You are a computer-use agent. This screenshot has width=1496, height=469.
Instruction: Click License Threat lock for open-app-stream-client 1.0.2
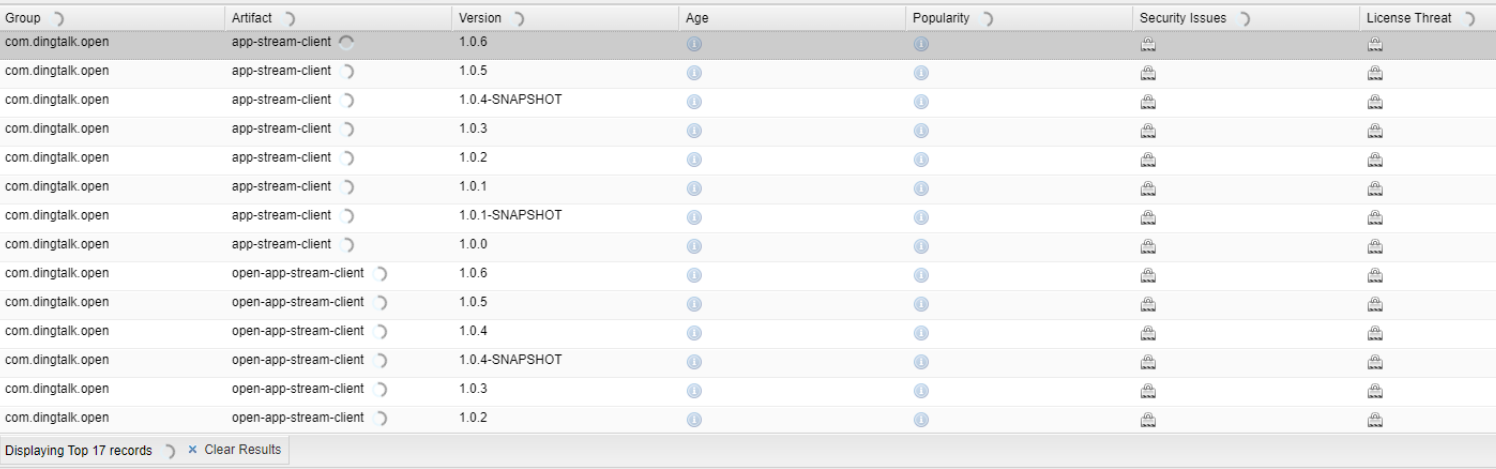(1375, 421)
